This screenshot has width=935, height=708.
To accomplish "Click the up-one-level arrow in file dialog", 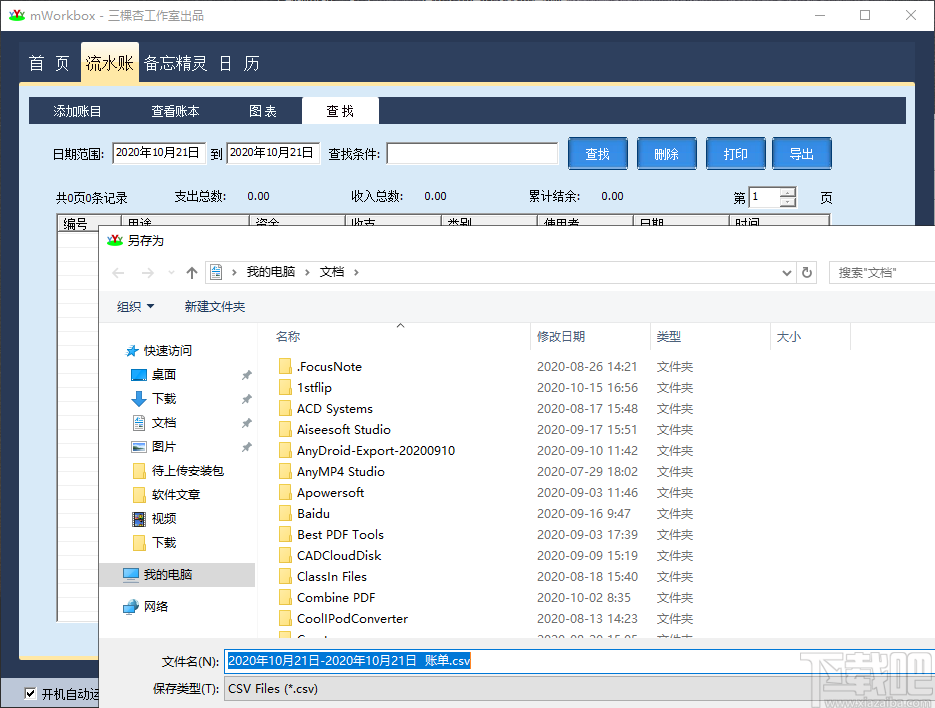I will pos(191,271).
